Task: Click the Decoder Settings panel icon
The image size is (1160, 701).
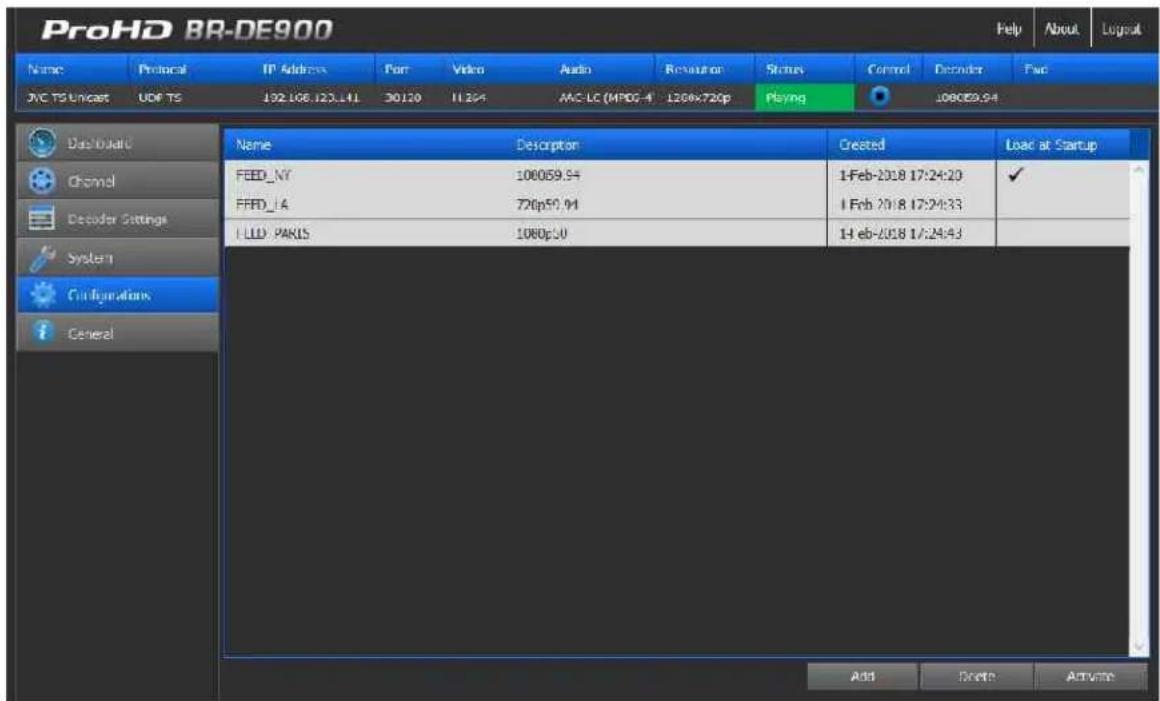Action: (x=41, y=219)
